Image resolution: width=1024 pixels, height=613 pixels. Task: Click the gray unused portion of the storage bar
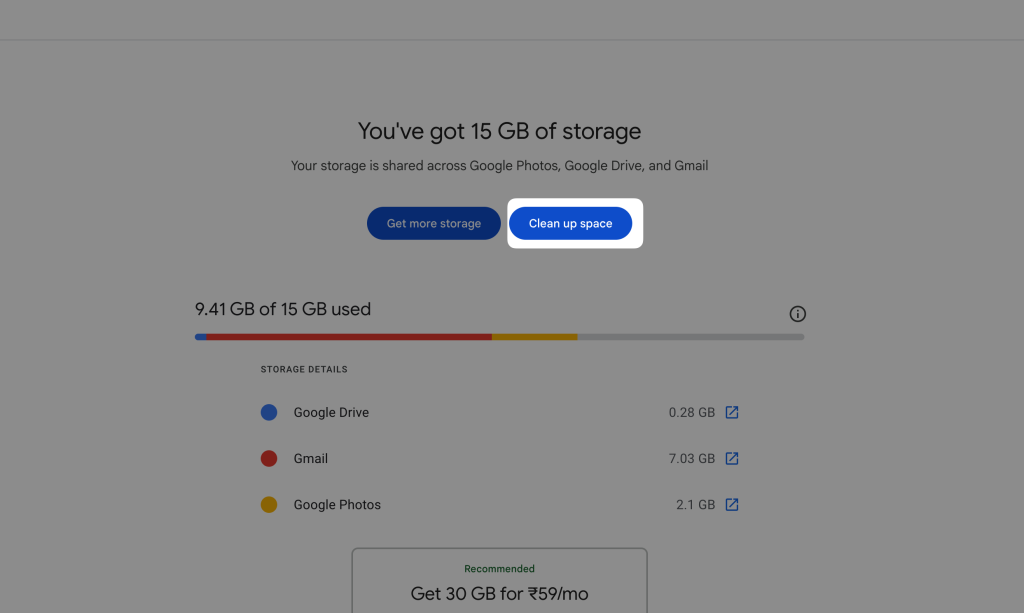click(x=690, y=337)
